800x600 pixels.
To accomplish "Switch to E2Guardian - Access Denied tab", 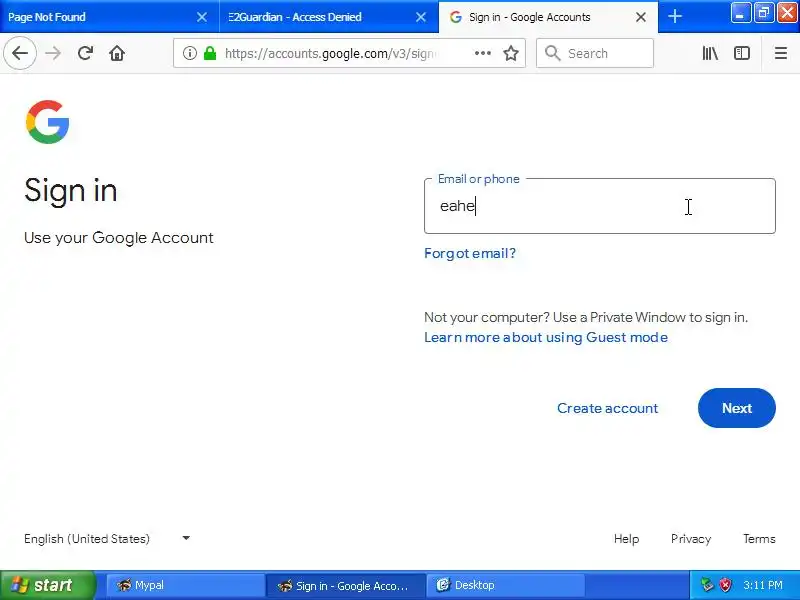I will click(x=329, y=17).
